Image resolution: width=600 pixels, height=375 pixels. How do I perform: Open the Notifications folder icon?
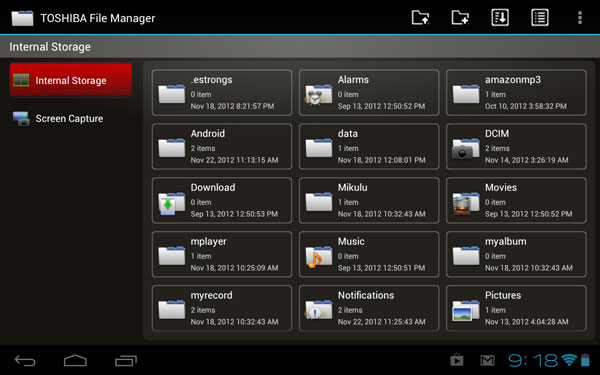(x=318, y=310)
